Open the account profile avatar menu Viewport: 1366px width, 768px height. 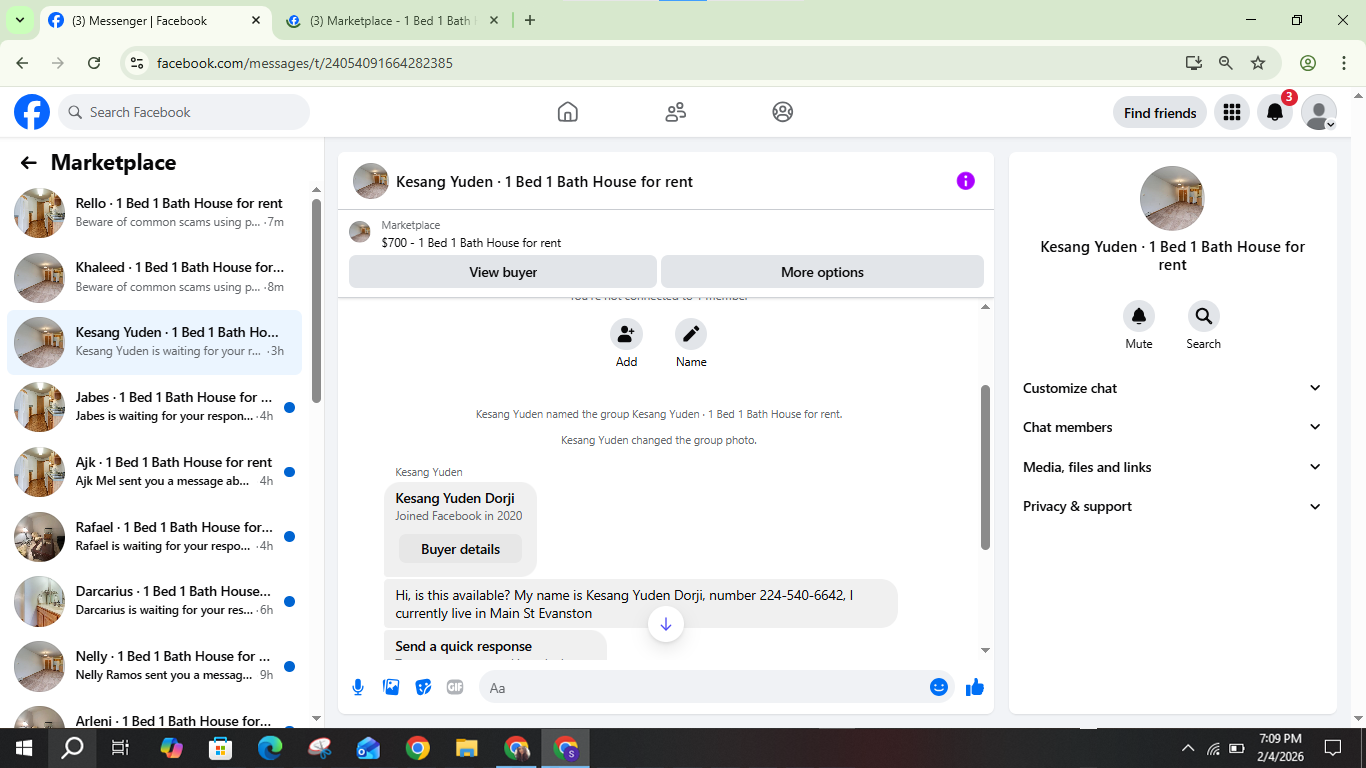[x=1319, y=113]
